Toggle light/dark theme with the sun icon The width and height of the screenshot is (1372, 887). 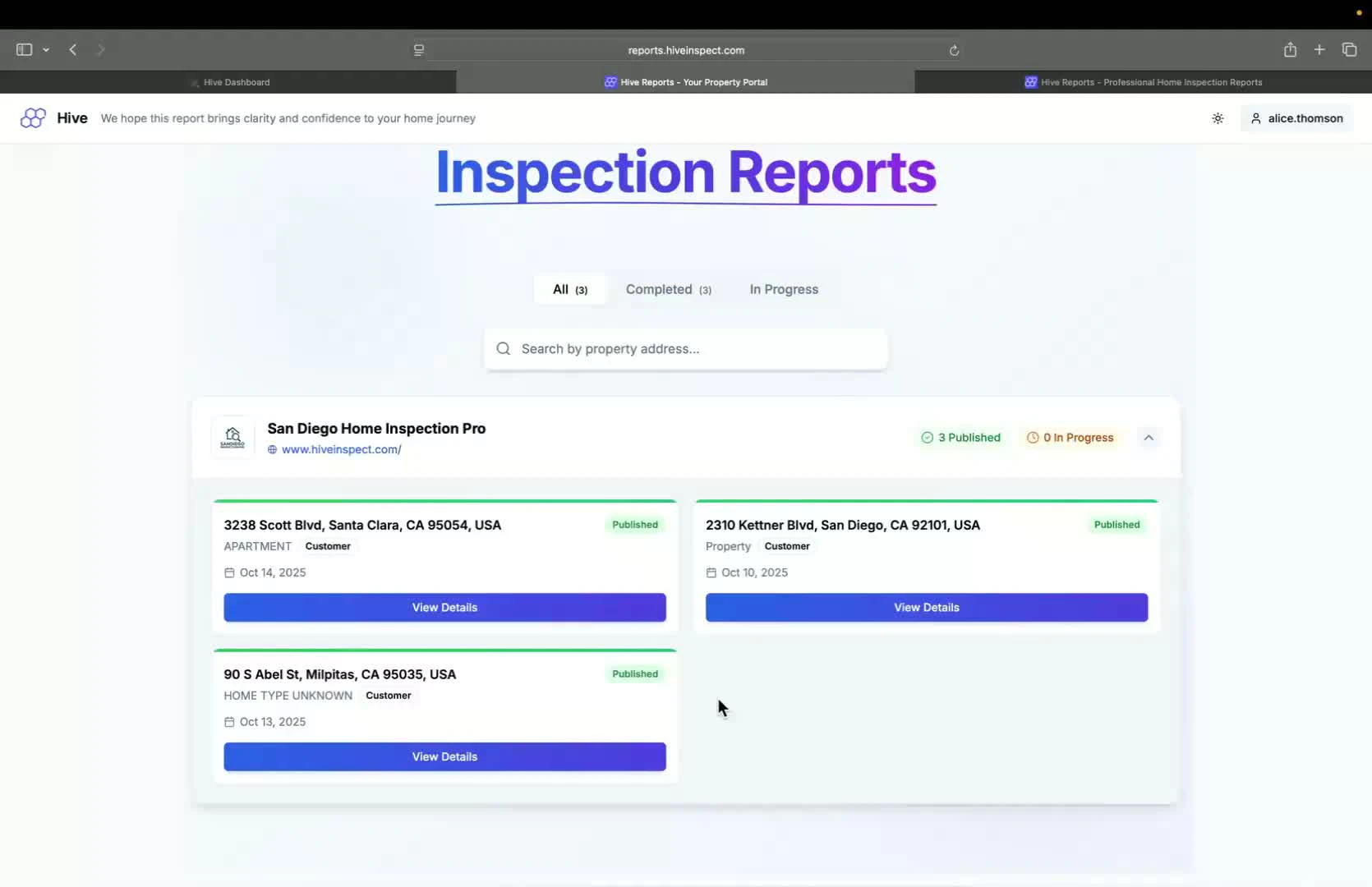click(x=1217, y=118)
